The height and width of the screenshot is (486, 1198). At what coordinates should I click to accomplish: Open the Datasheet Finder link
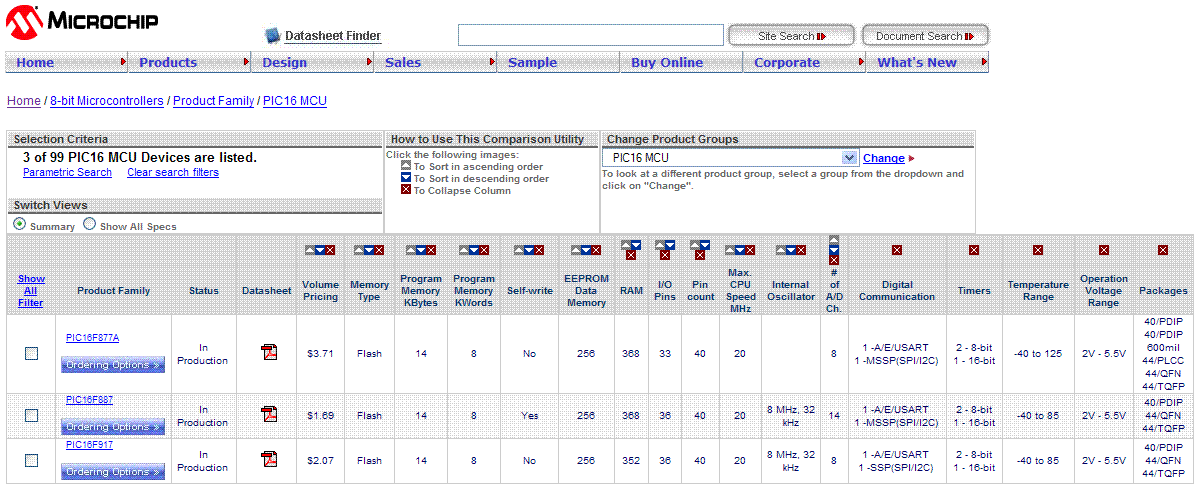[x=332, y=36]
